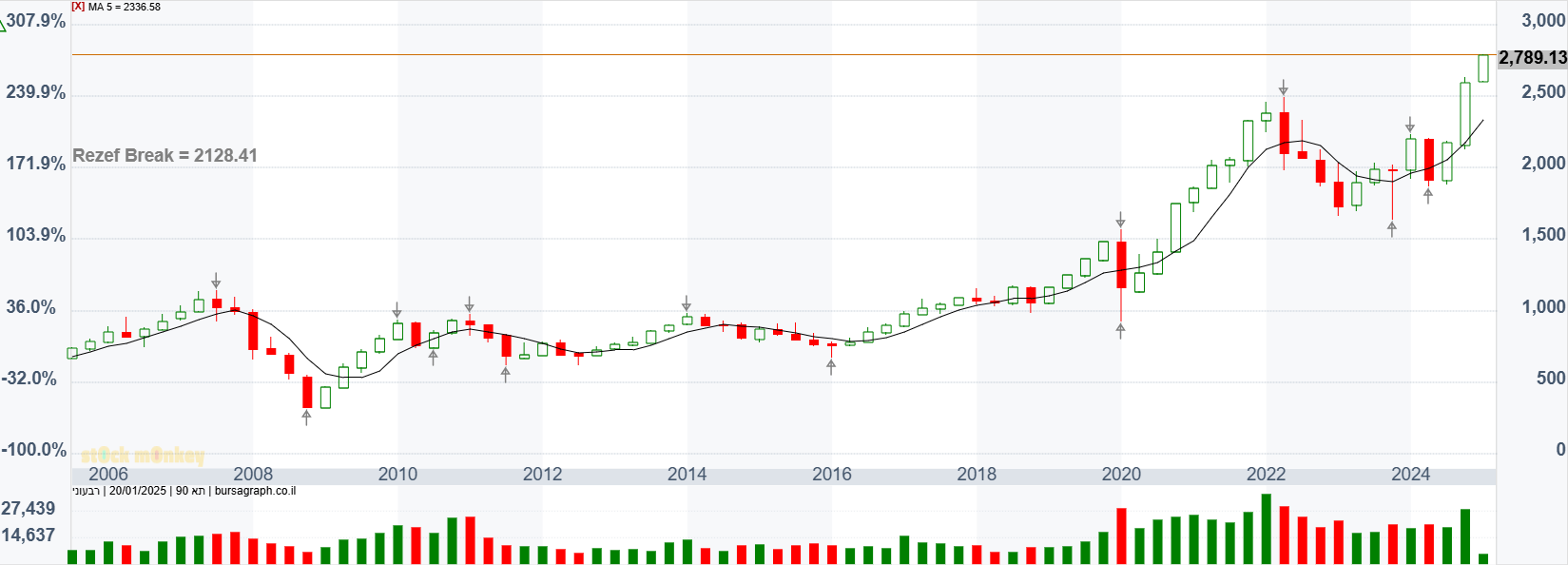Click the 2016 year label on the timeline
Image resolution: width=1568 pixels, height=565 pixels.
[832, 474]
